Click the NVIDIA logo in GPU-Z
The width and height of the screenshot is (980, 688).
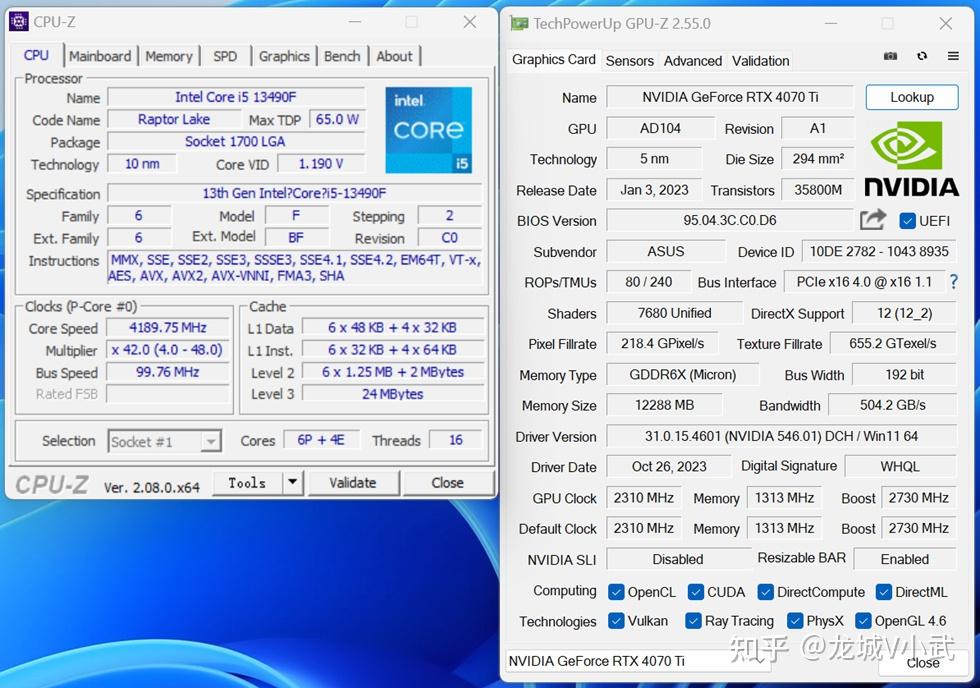[x=911, y=159]
